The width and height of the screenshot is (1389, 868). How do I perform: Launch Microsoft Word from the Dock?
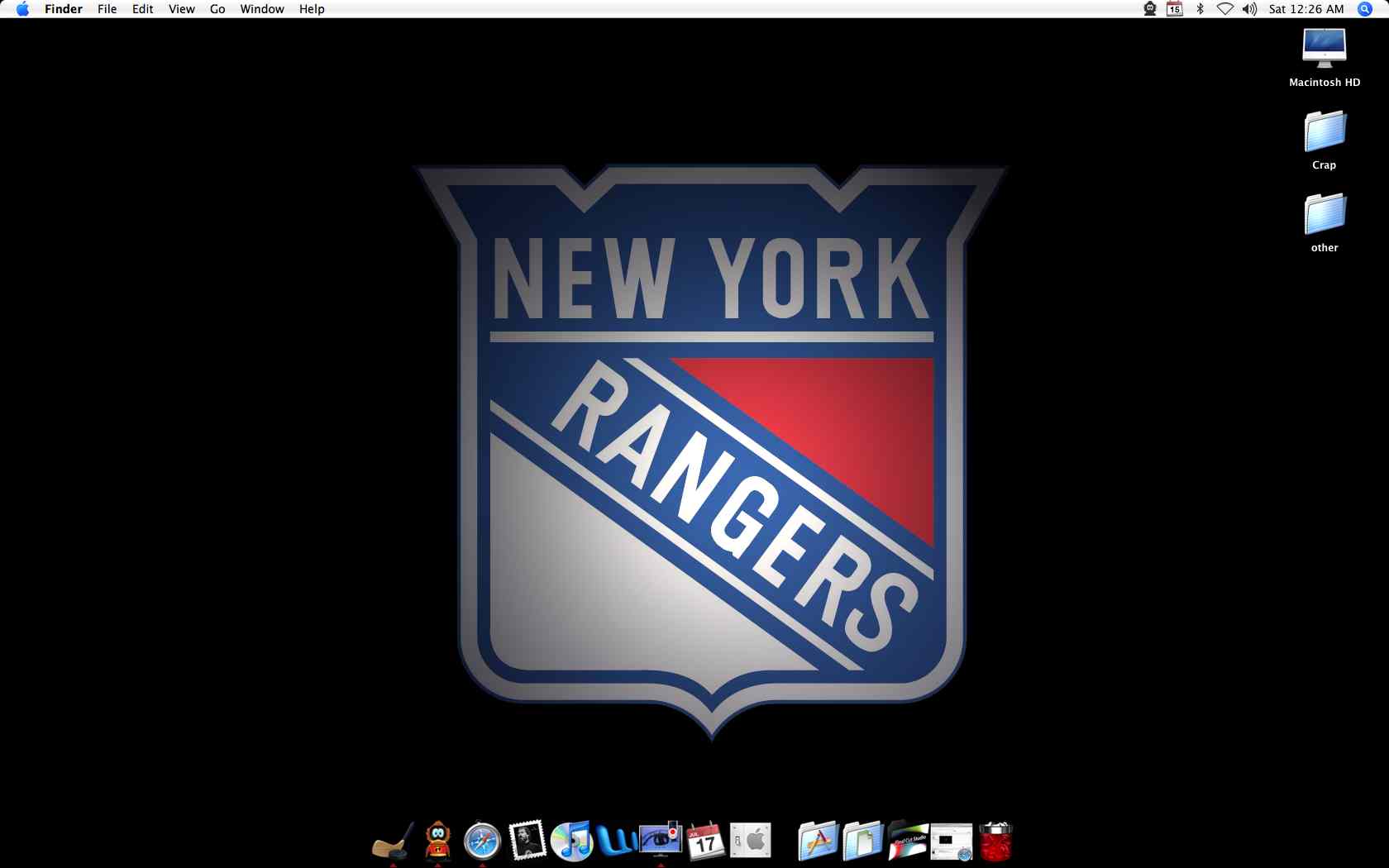(616, 842)
